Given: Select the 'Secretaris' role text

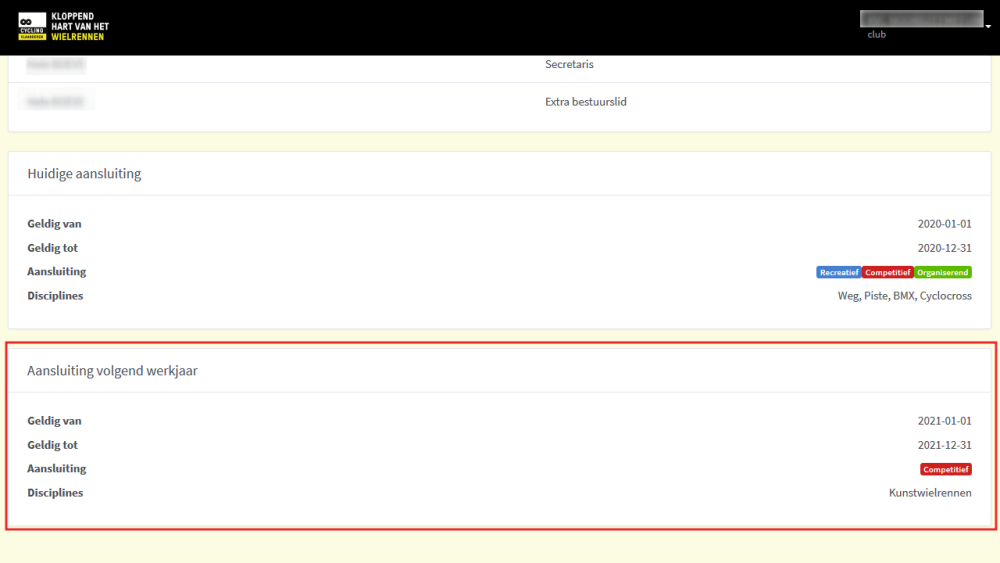Looking at the screenshot, I should tap(569, 64).
